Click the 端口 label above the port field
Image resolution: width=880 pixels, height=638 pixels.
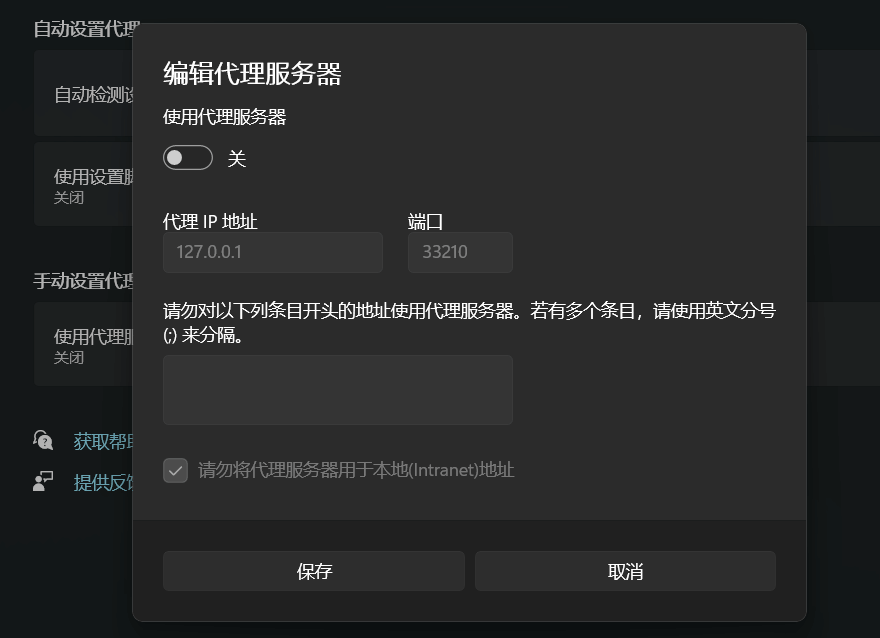[425, 222]
